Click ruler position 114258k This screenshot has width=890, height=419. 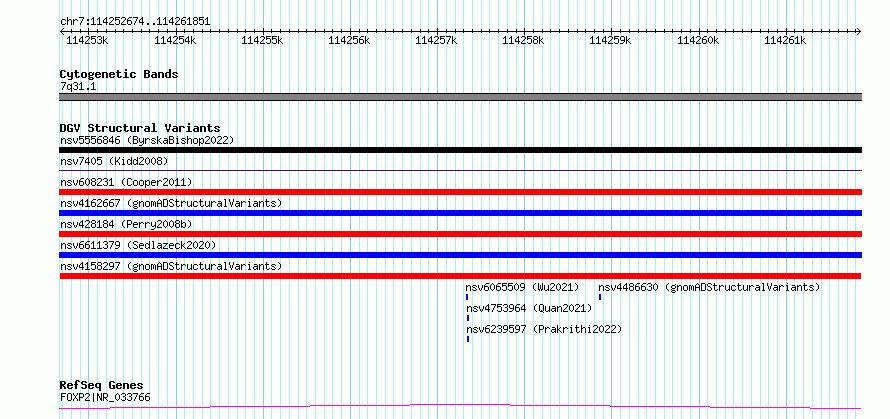(x=523, y=41)
